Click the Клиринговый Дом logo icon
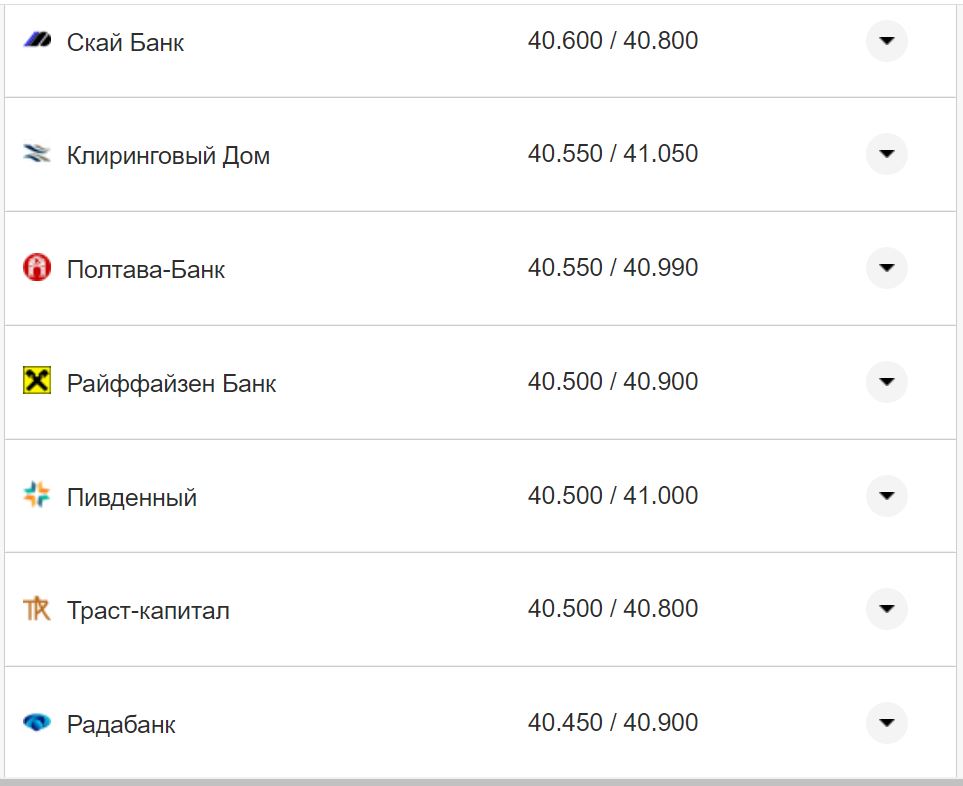The width and height of the screenshot is (963, 786). 35,154
